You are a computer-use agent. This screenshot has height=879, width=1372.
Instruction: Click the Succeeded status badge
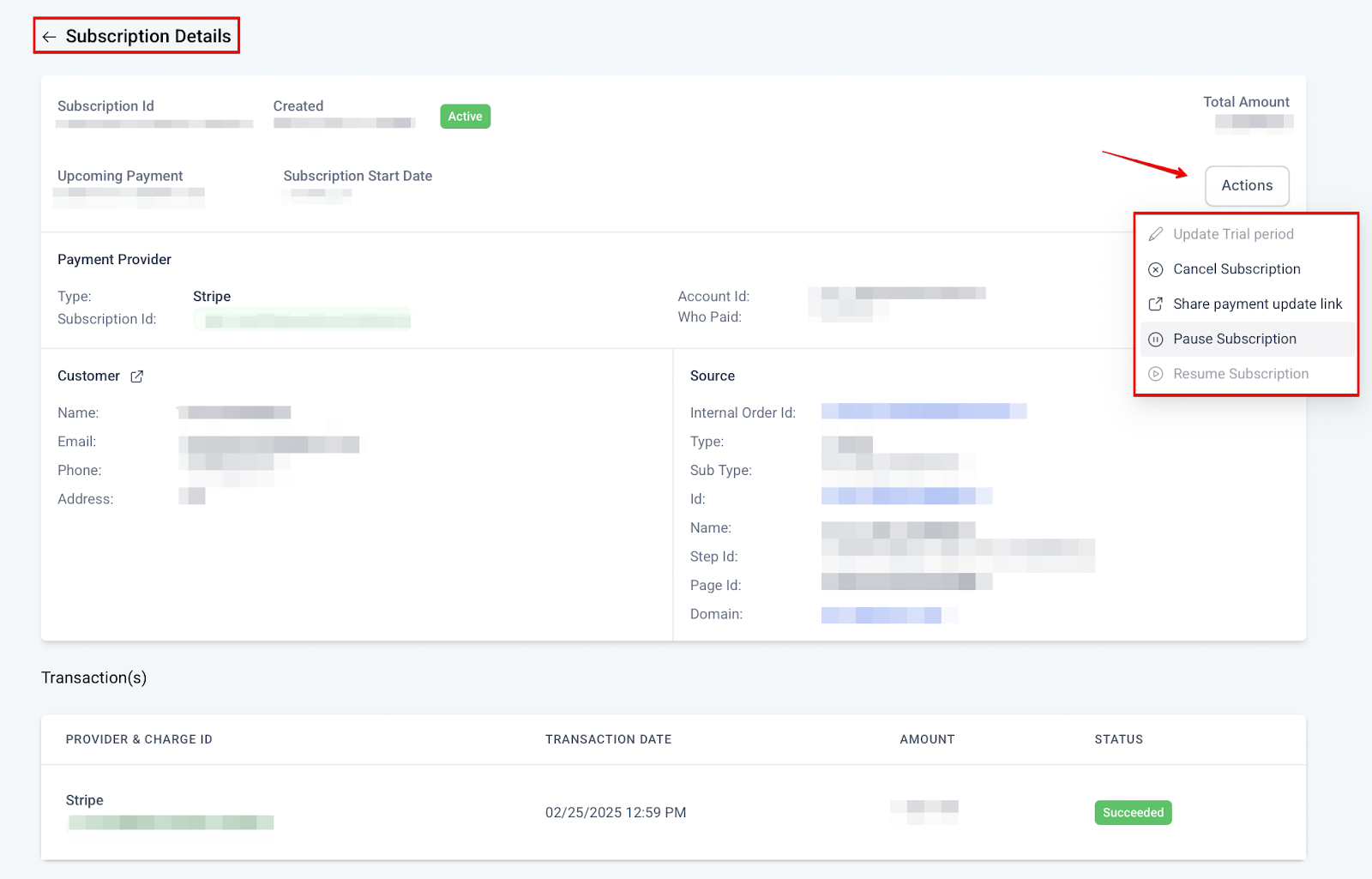pos(1132,812)
